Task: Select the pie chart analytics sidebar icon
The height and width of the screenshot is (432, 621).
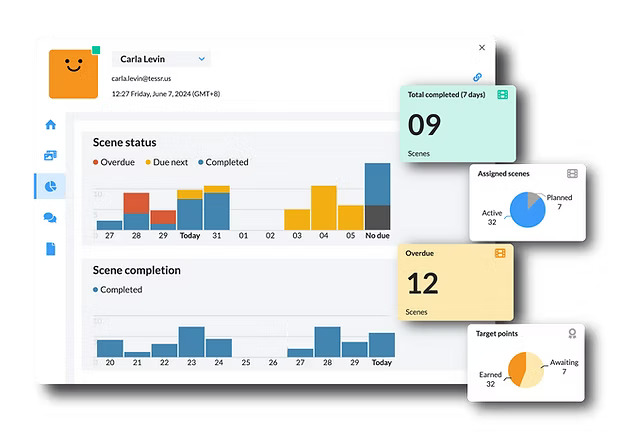Action: click(50, 186)
